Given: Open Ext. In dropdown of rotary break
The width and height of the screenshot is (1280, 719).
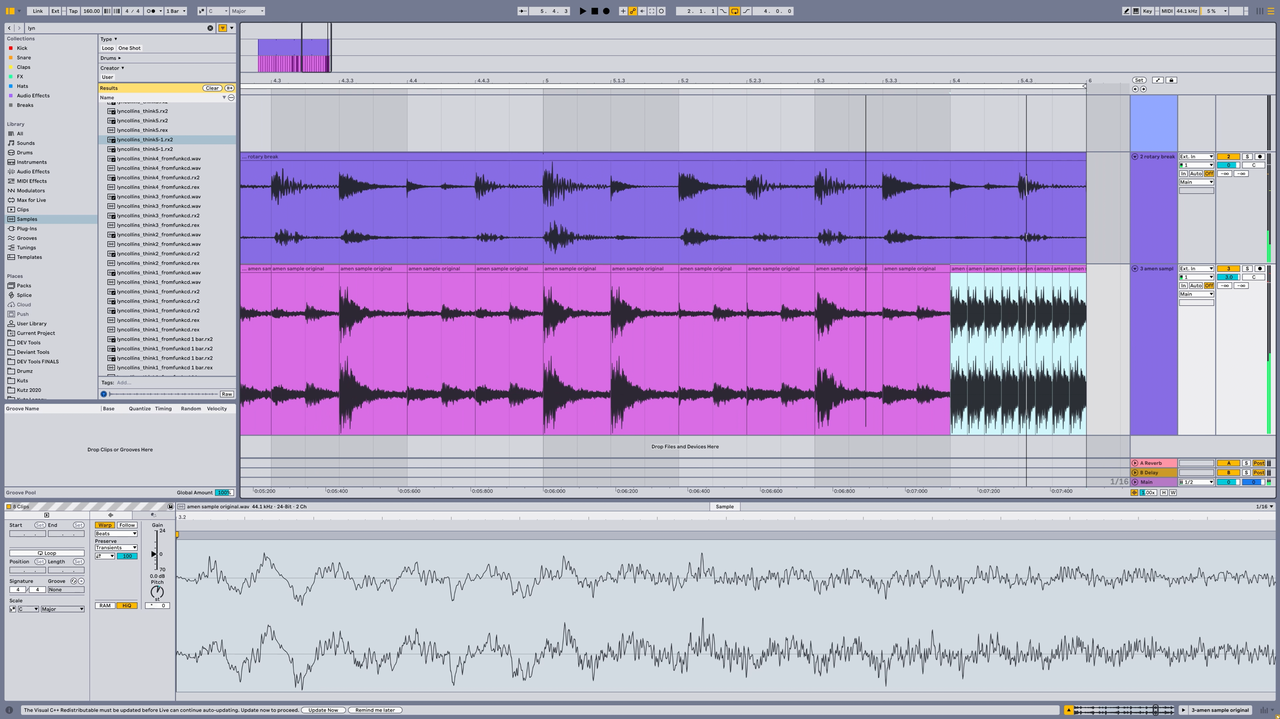Looking at the screenshot, I should tap(1196, 157).
